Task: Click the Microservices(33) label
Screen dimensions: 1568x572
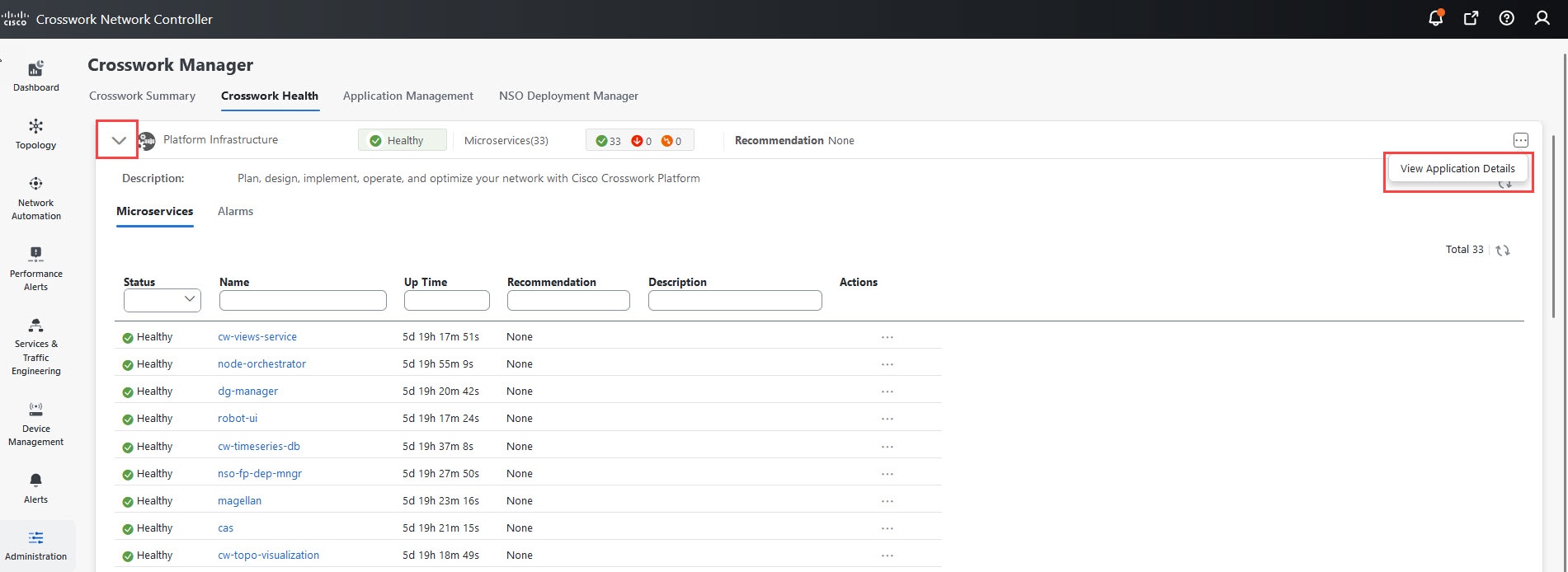Action: pyautogui.click(x=506, y=141)
